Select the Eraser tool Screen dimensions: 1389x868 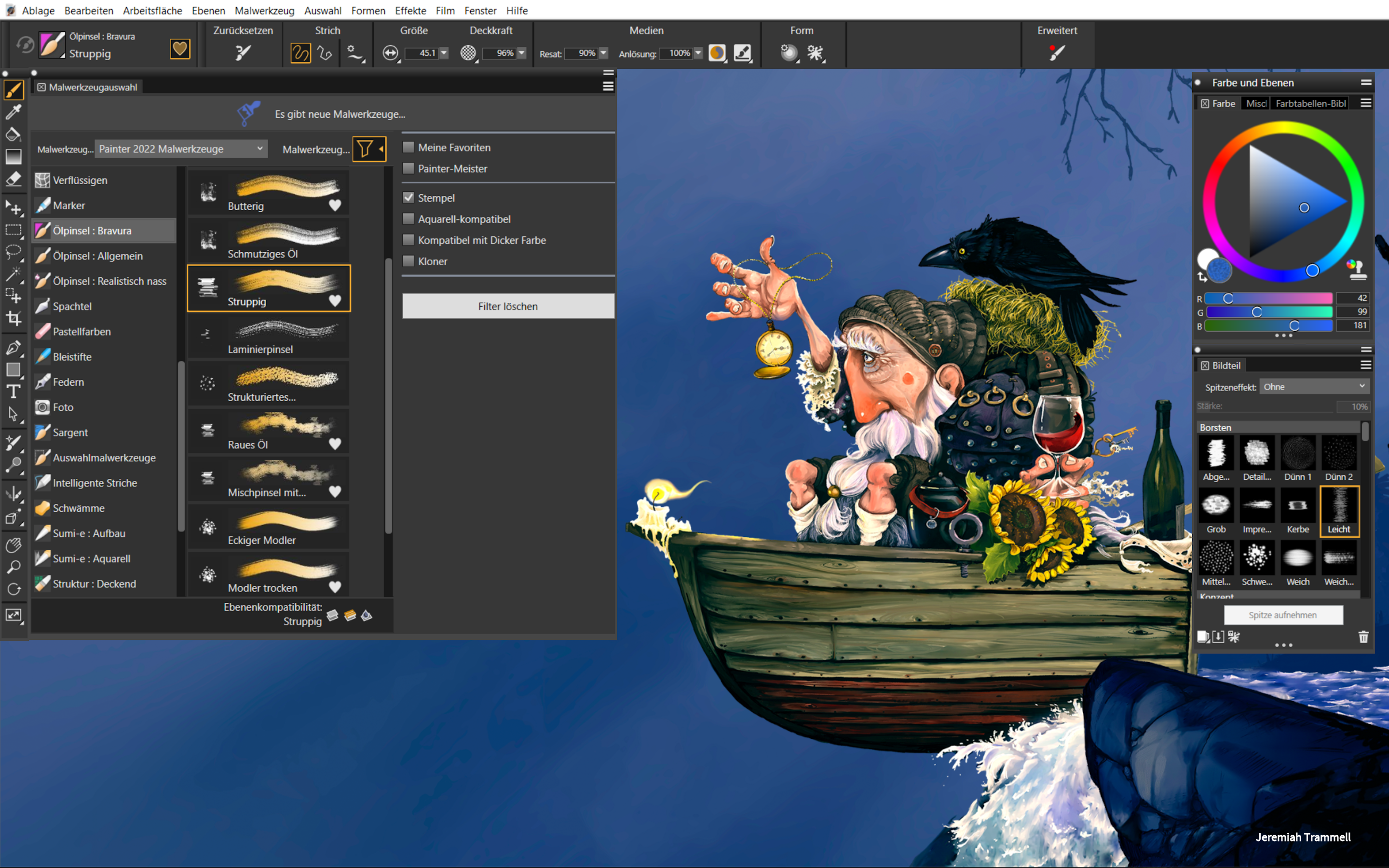click(x=14, y=178)
